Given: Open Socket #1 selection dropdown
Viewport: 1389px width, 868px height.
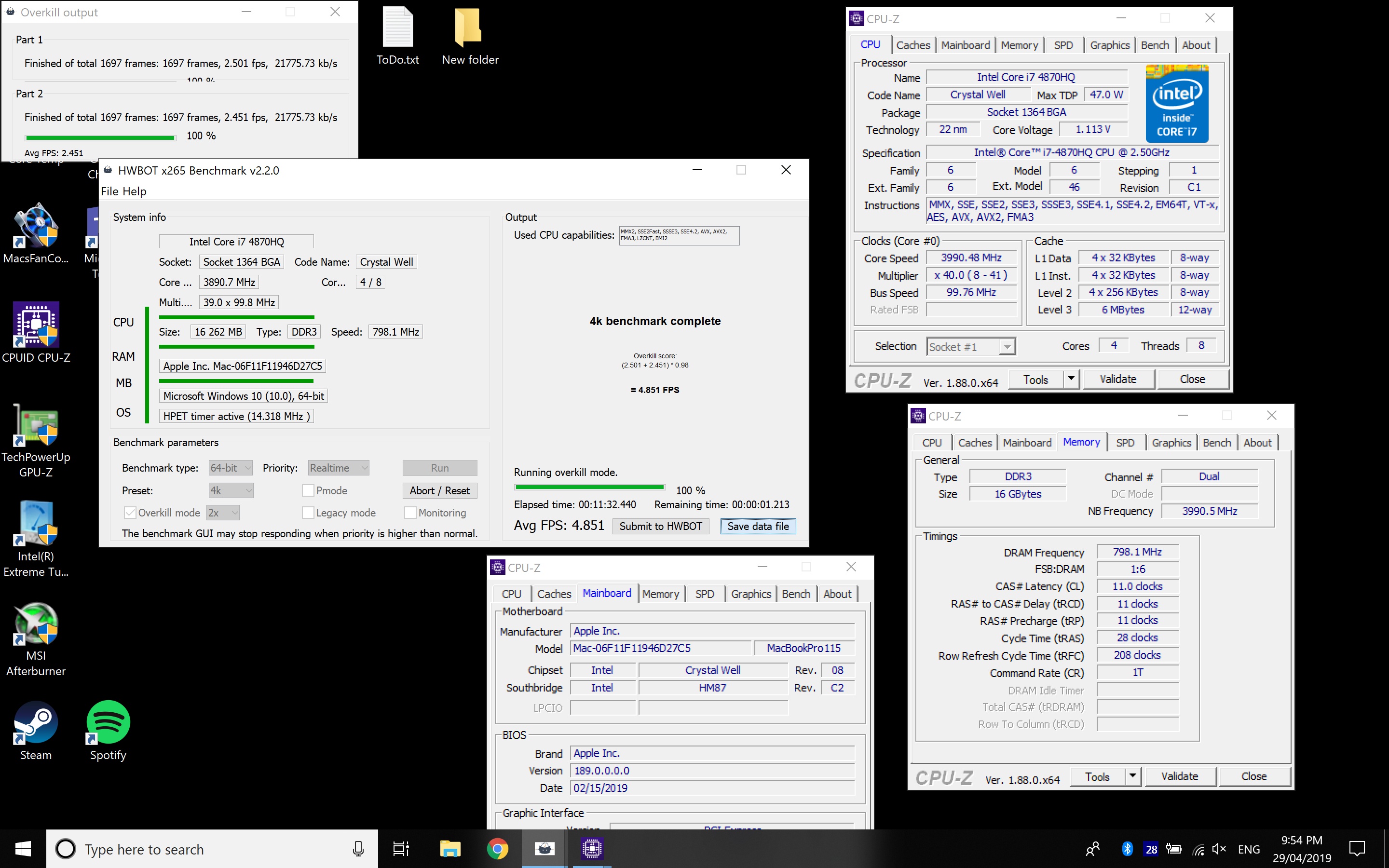Looking at the screenshot, I should coord(970,346).
